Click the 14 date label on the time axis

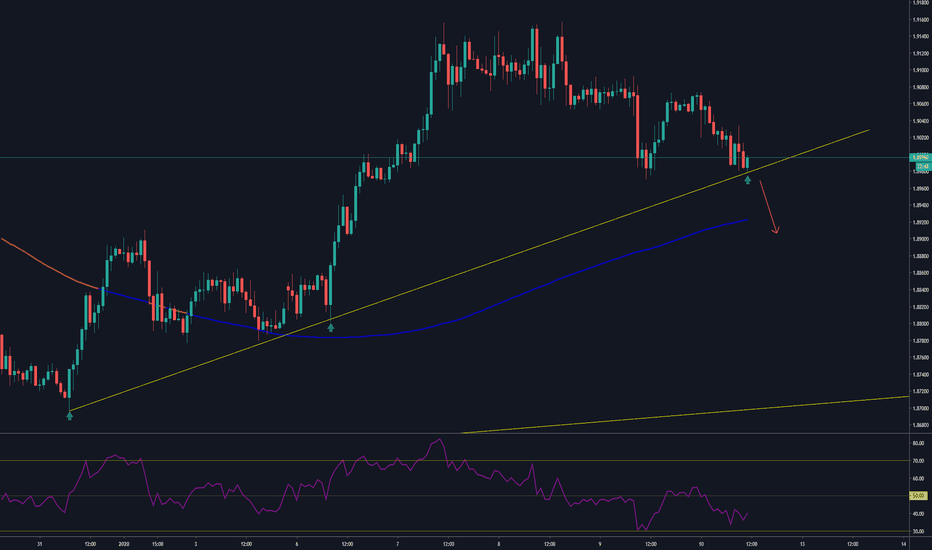[x=903, y=543]
